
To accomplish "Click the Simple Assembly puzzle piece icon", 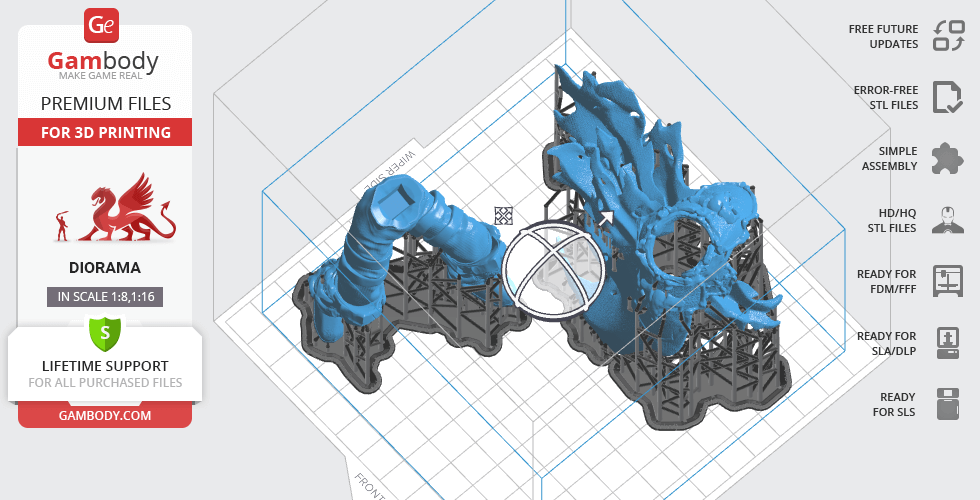I will coord(947,158).
